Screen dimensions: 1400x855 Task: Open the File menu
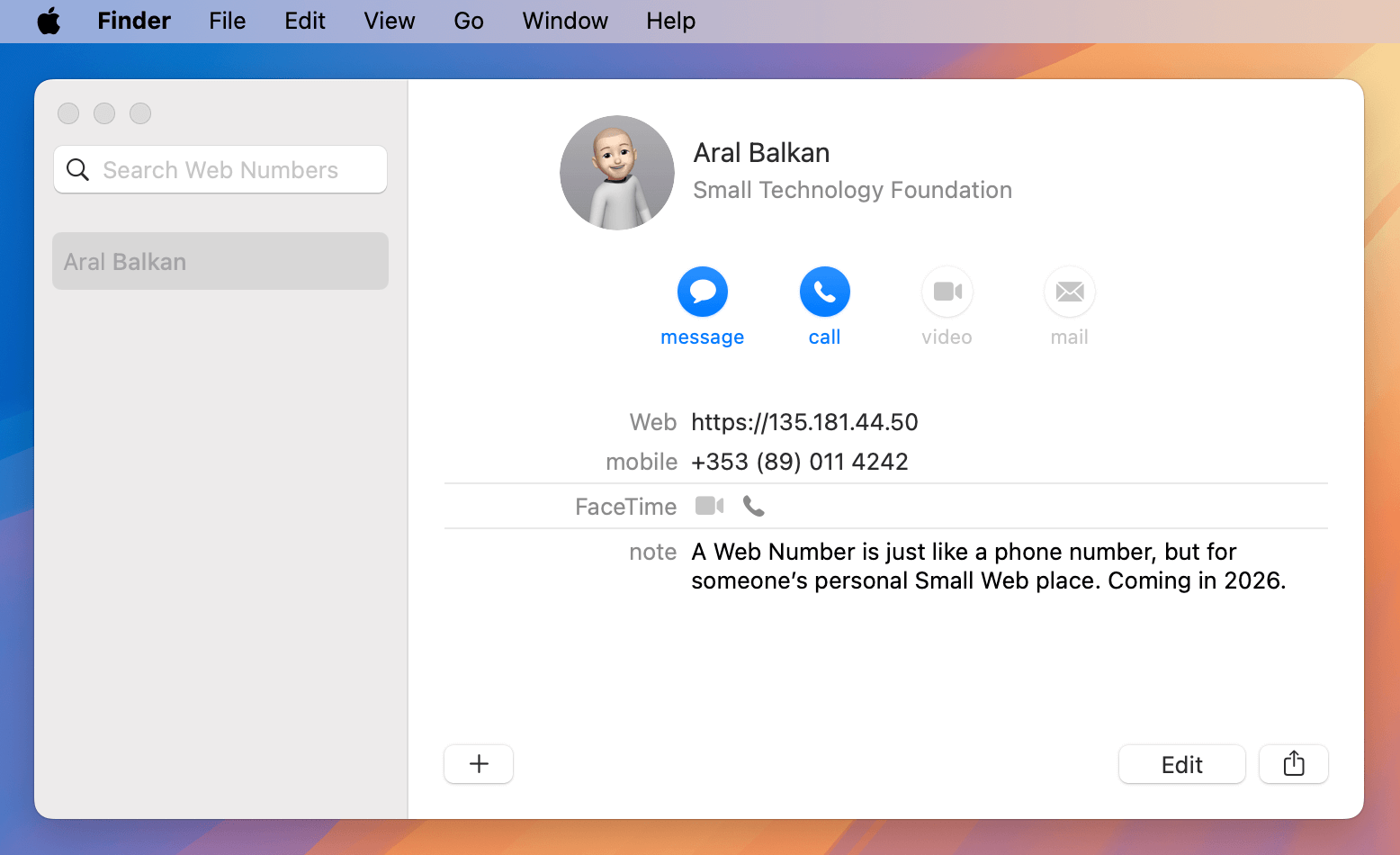tap(228, 21)
